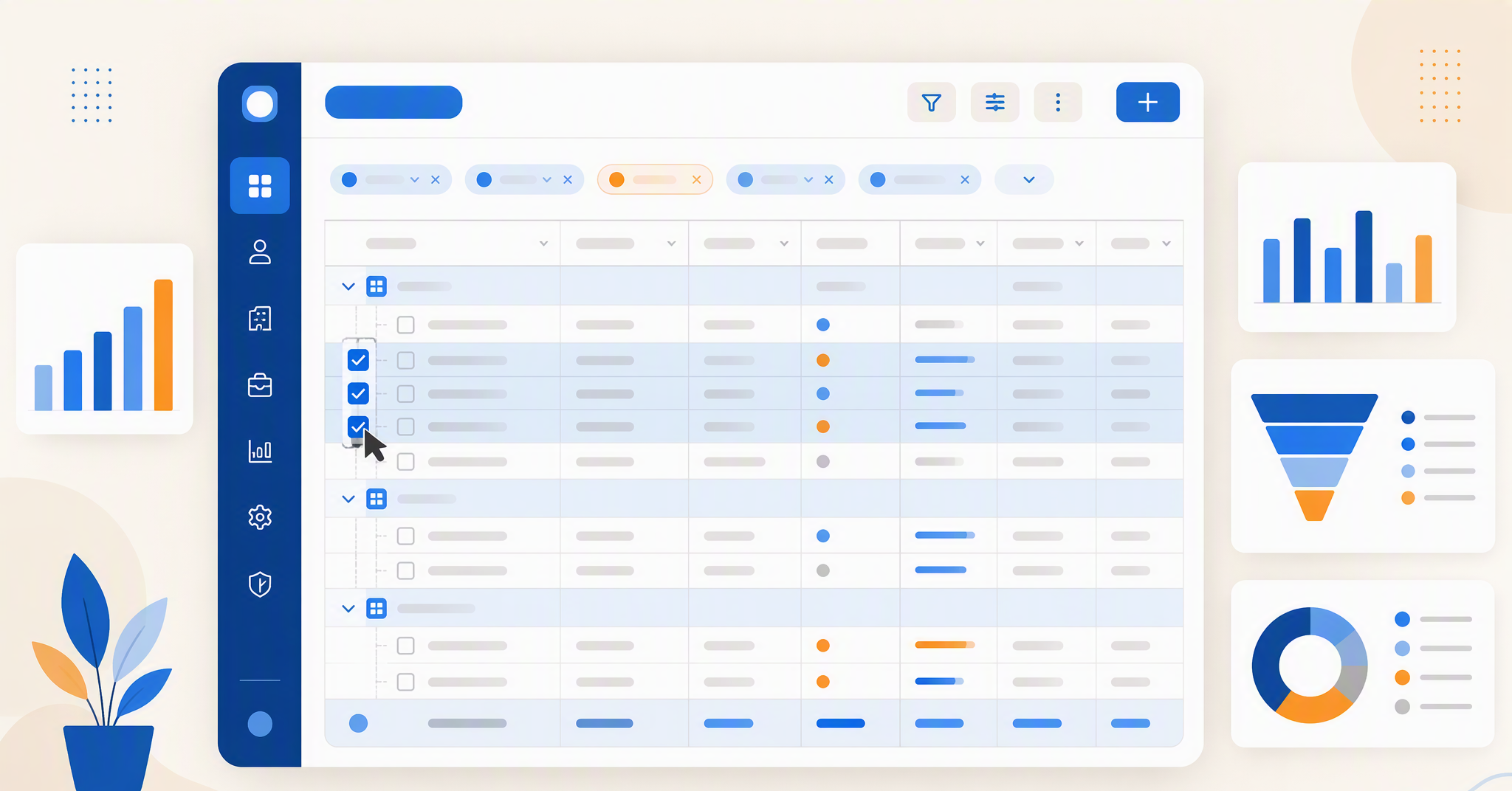Open the second column header dropdown arrow
The height and width of the screenshot is (791, 1512).
click(672, 243)
